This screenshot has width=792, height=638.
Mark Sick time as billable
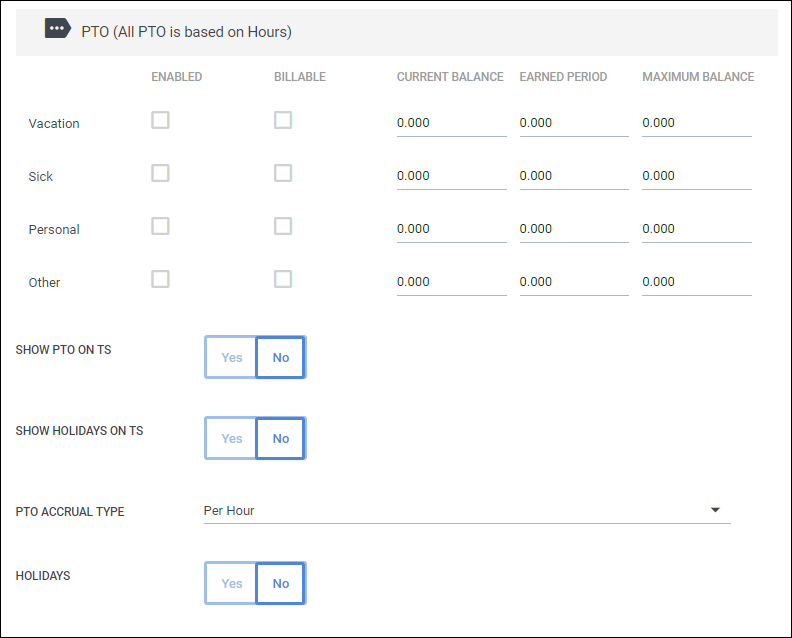coord(283,173)
